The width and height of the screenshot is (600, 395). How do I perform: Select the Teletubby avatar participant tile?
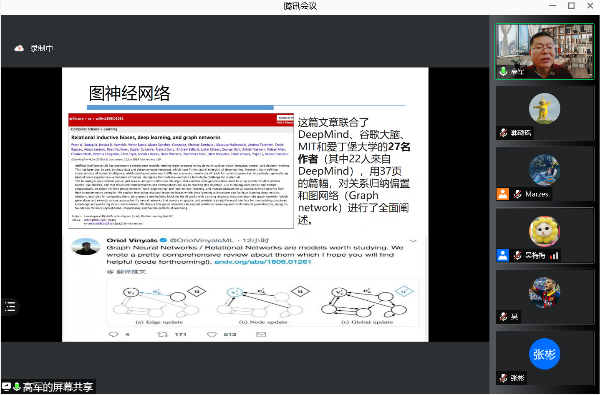544,113
